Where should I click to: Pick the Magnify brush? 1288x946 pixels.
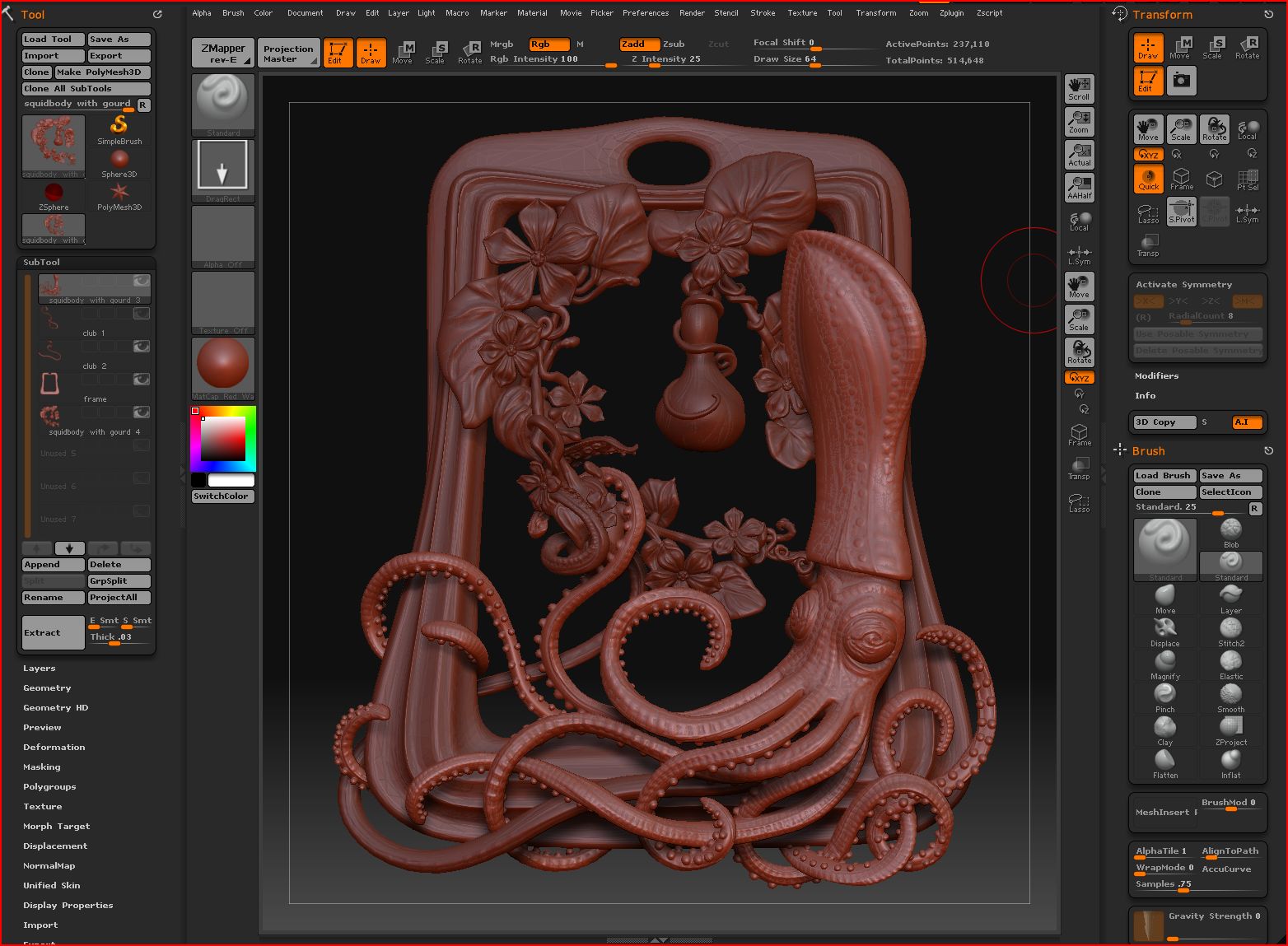click(1164, 661)
